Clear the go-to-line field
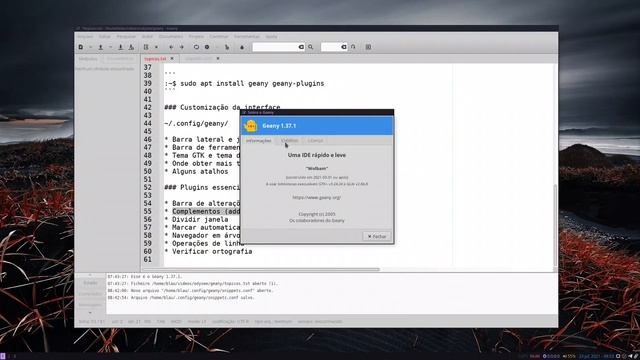 (344, 47)
